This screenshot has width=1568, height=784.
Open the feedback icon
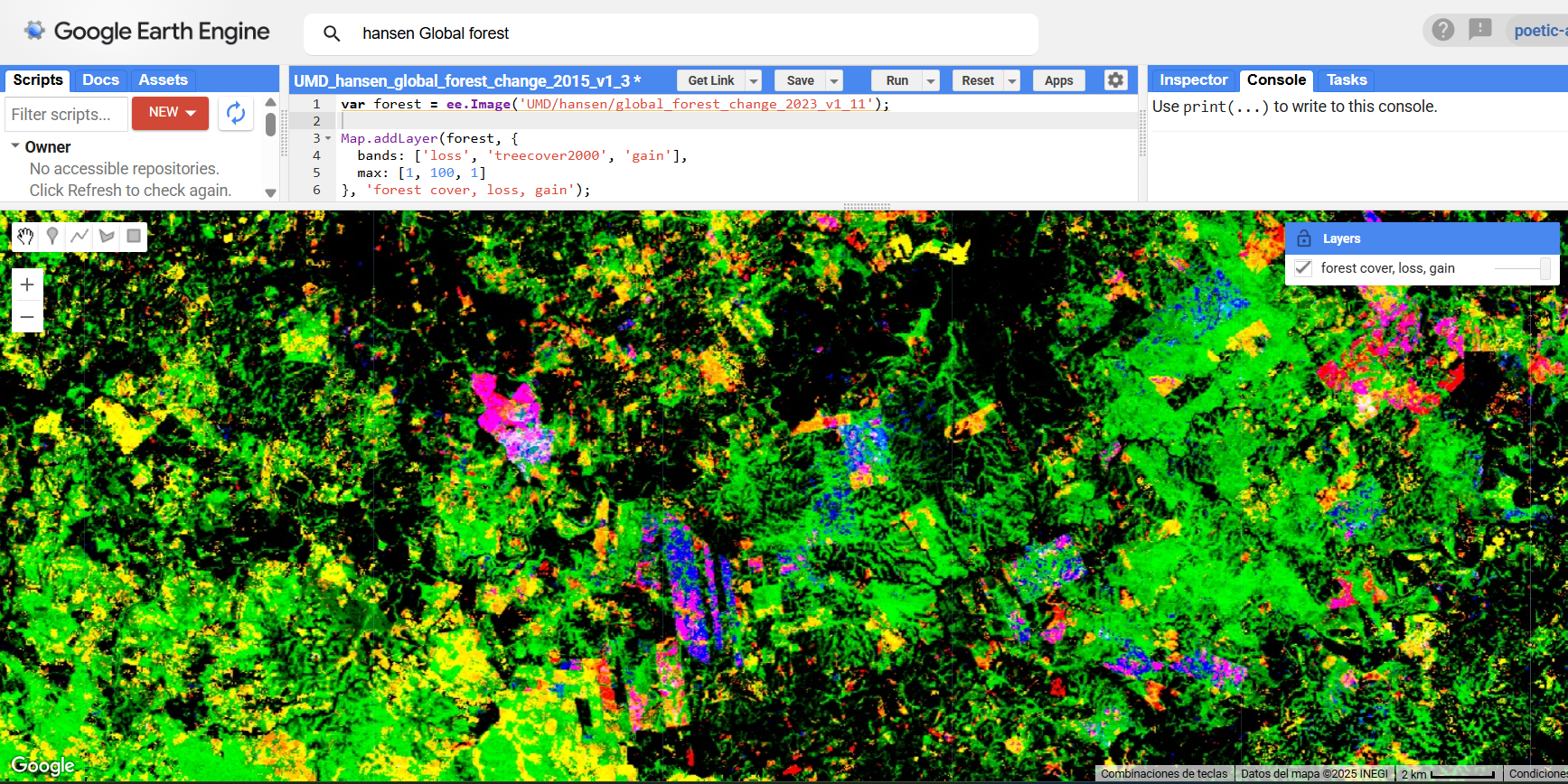click(1480, 30)
